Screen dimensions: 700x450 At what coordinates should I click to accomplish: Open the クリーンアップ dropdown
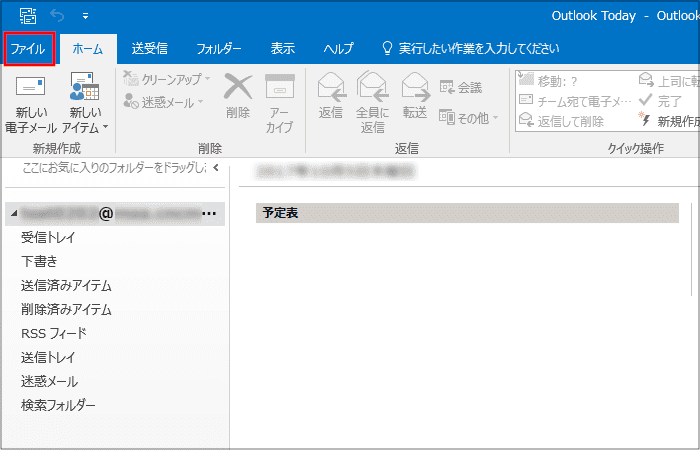coord(167,79)
